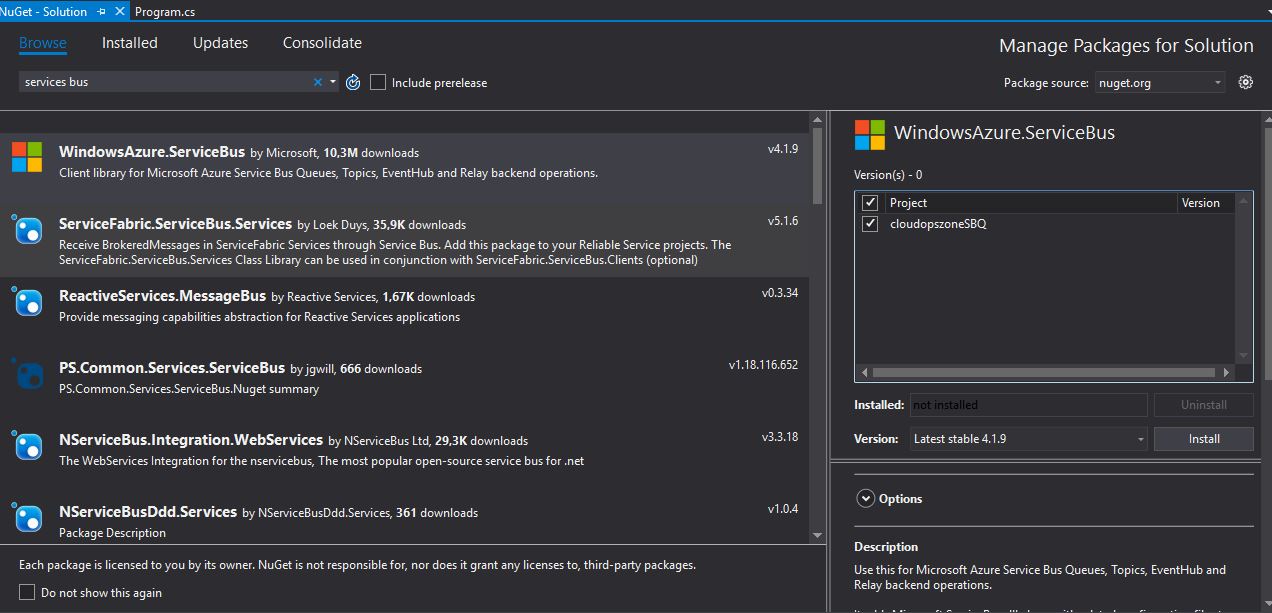Toggle the select-all Project header checkbox
Screen dimensions: 1272x613
870,202
